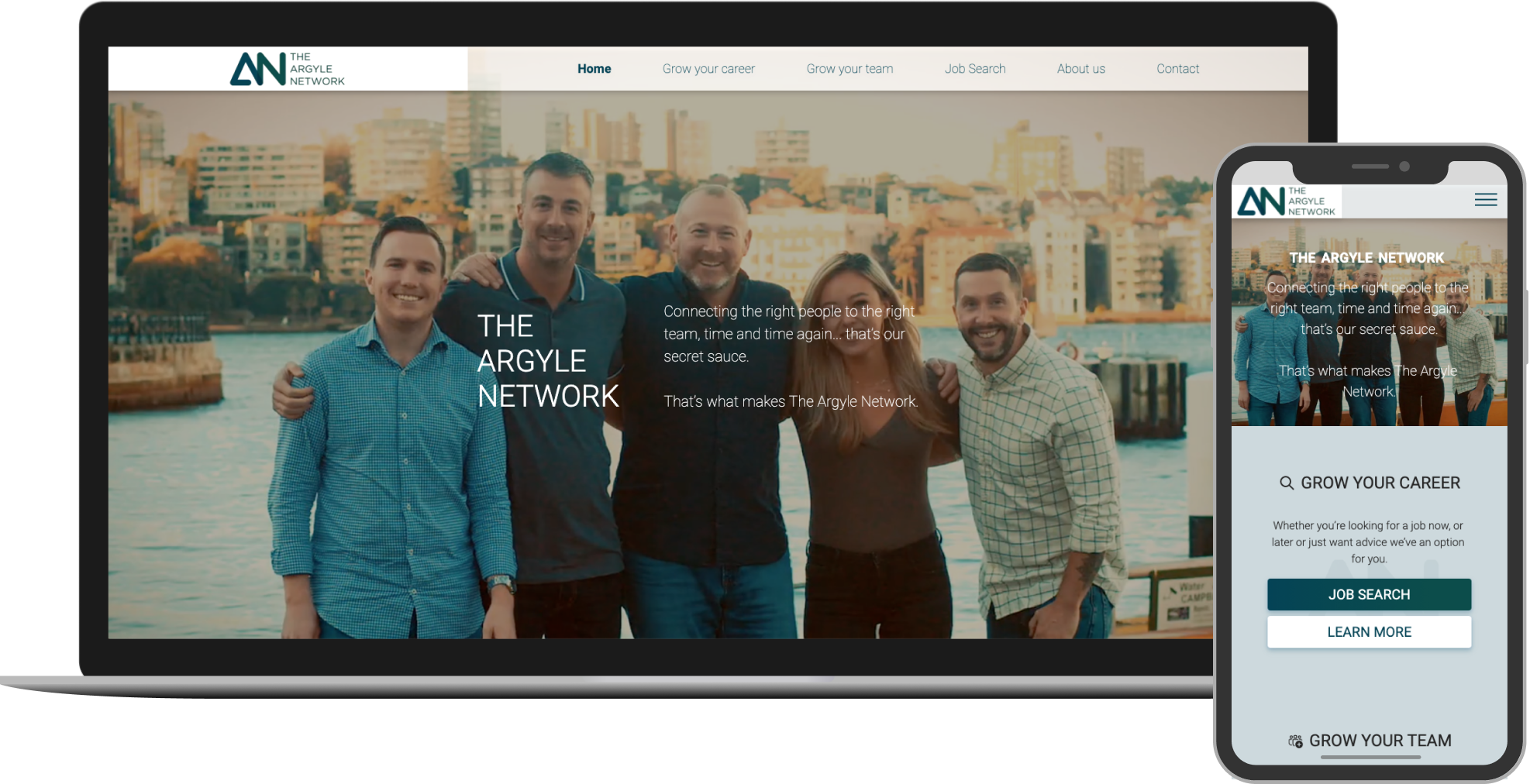The height and width of the screenshot is (784, 1530).
Task: Click the 'Whether you're looking for a job' text on the phone
Action: [1368, 542]
